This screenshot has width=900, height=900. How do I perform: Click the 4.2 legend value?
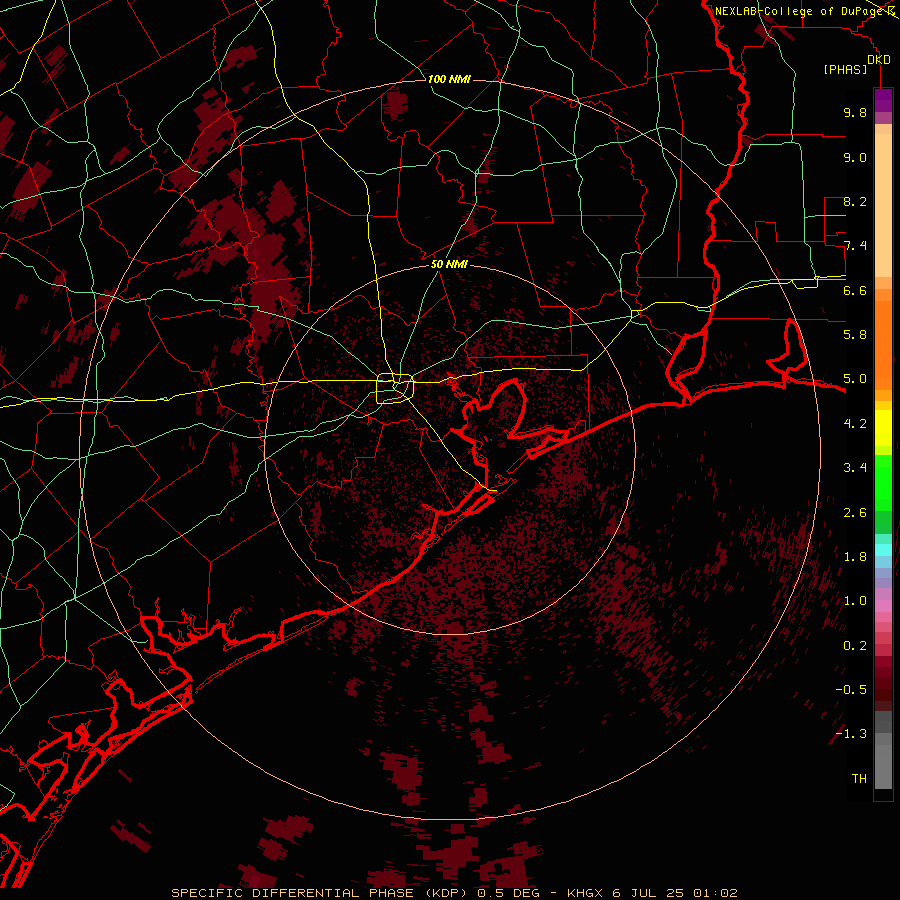click(855, 424)
